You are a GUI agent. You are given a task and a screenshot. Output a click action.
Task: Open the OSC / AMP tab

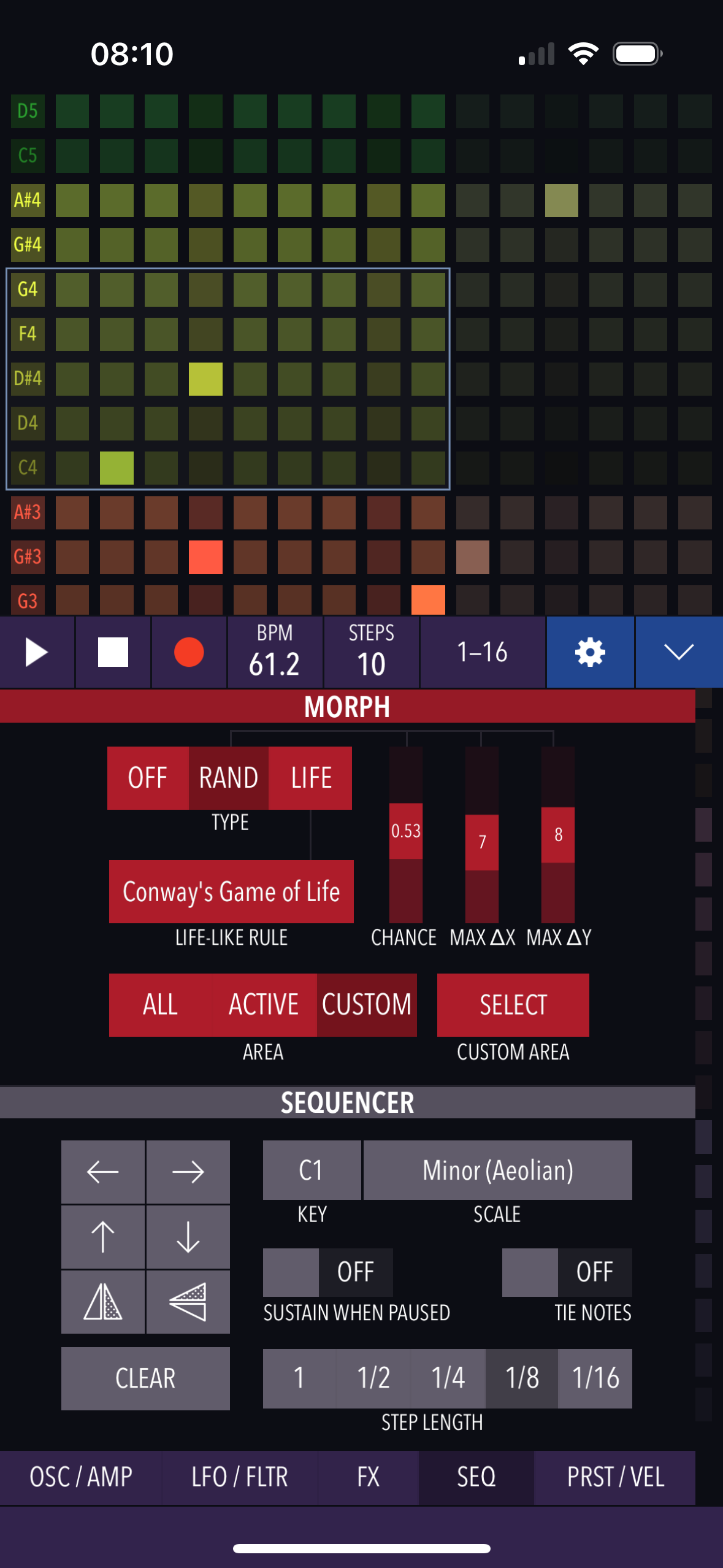click(81, 1477)
